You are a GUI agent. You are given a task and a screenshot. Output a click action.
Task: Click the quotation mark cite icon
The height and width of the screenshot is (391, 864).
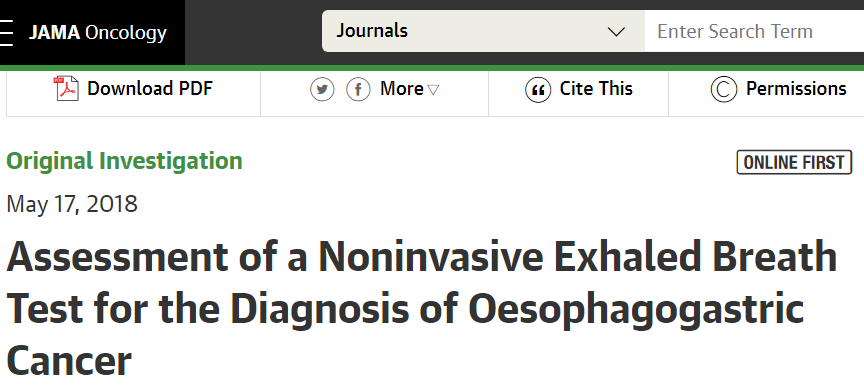coord(538,90)
